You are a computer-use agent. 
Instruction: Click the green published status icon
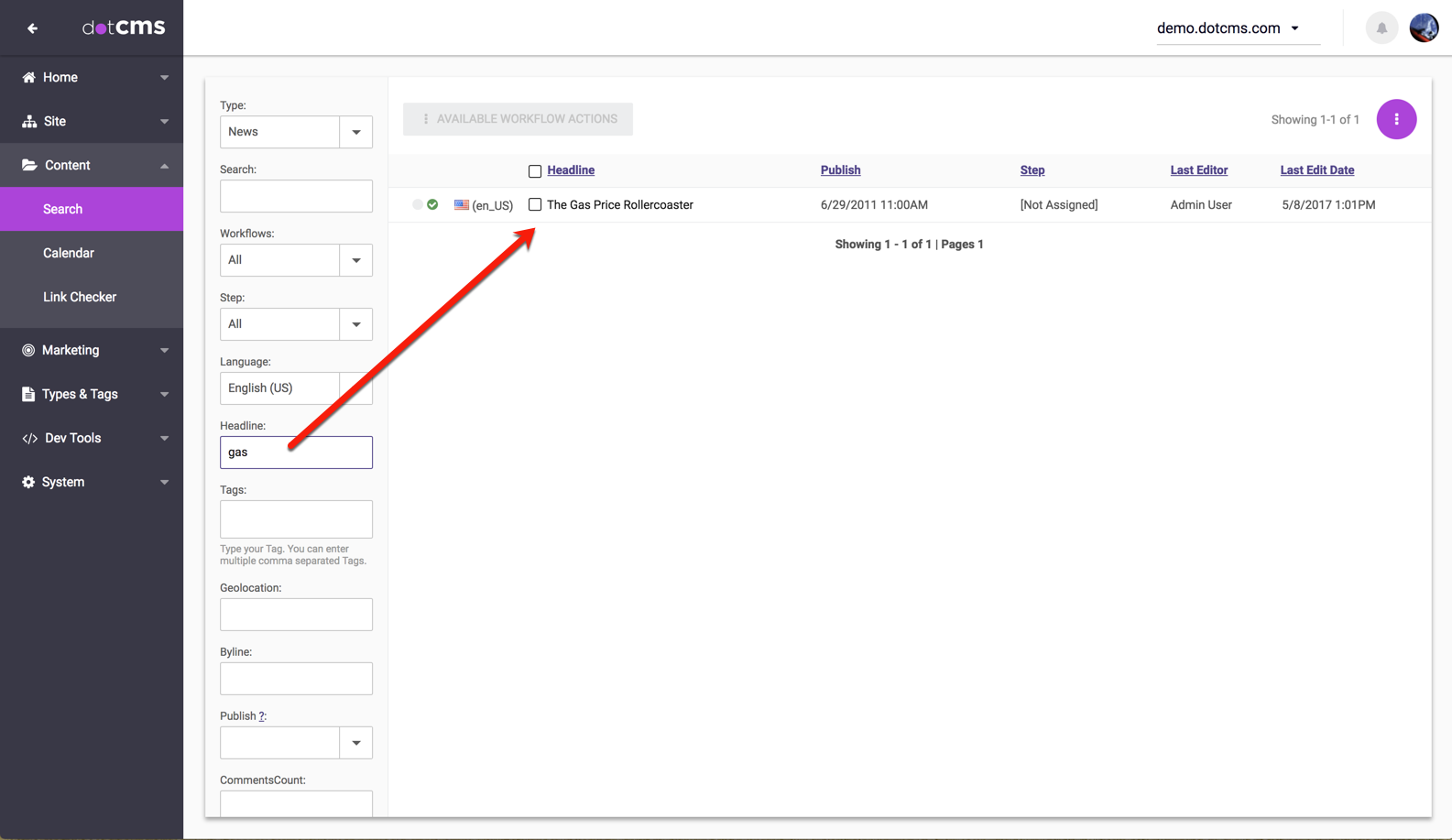(x=432, y=205)
